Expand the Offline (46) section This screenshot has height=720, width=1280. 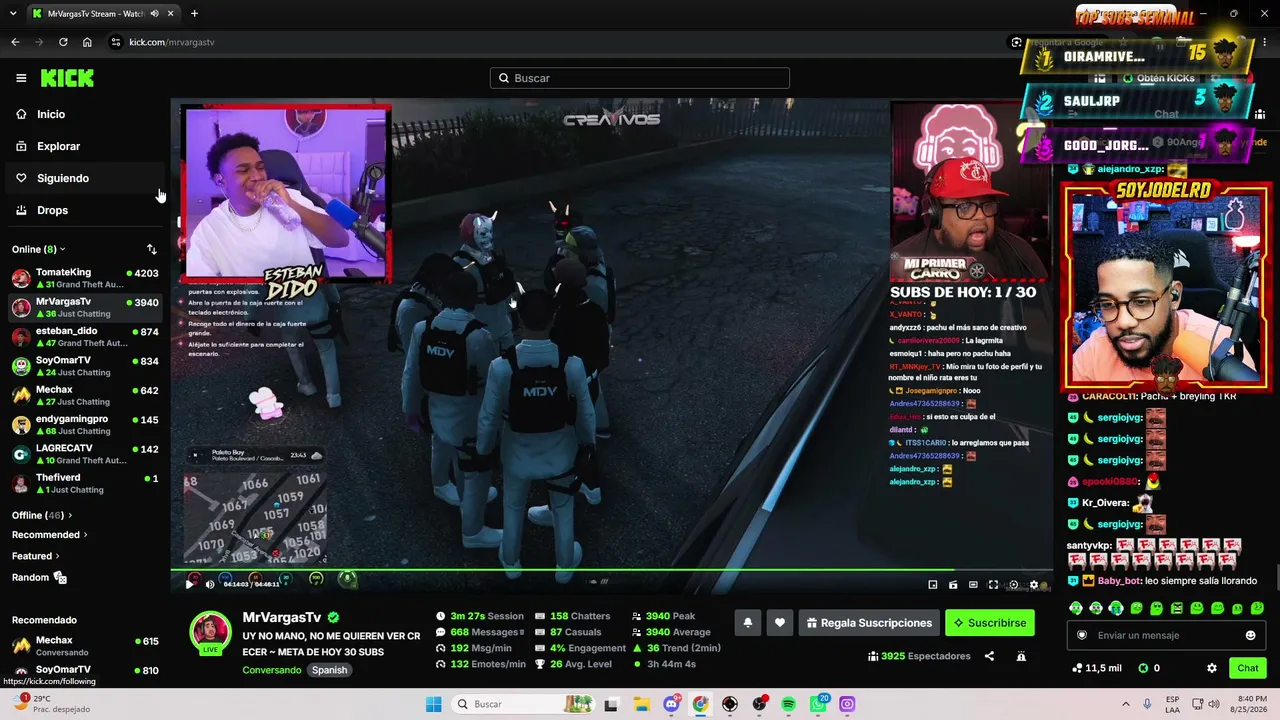coord(42,515)
